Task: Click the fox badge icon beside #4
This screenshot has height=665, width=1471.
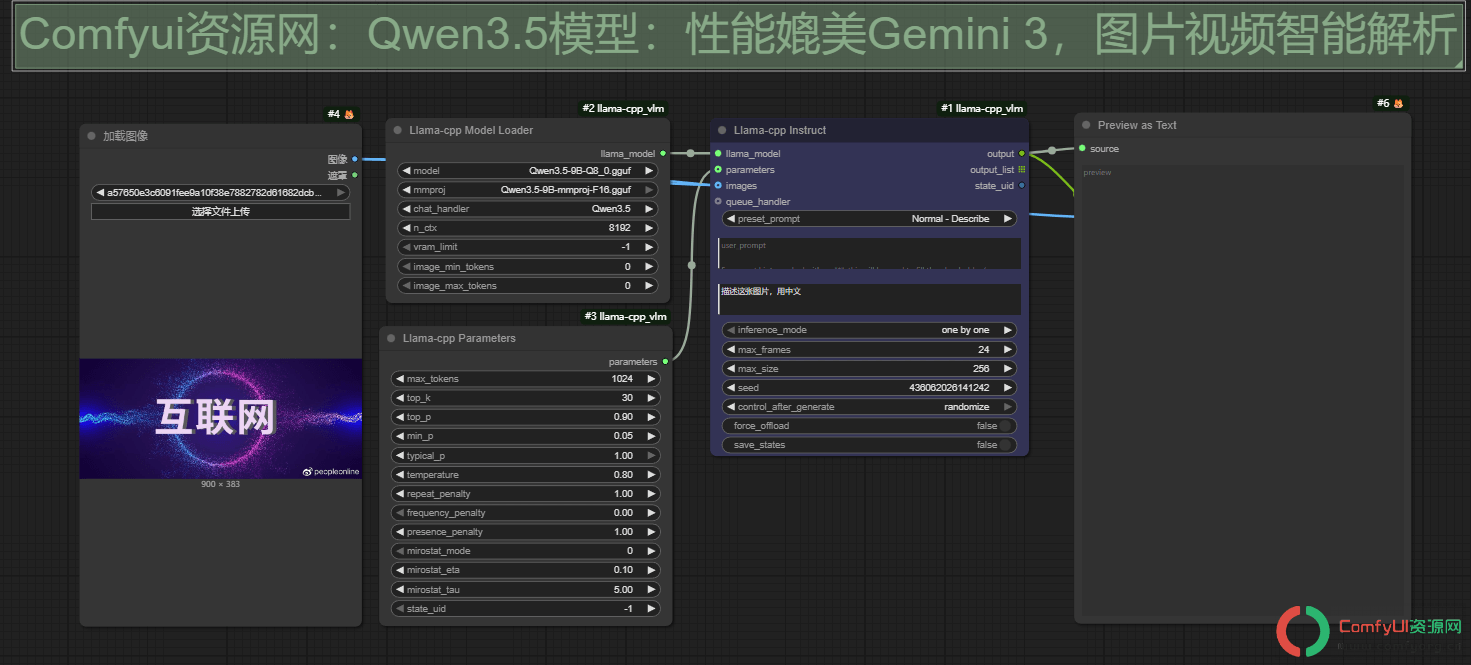Action: (x=349, y=114)
